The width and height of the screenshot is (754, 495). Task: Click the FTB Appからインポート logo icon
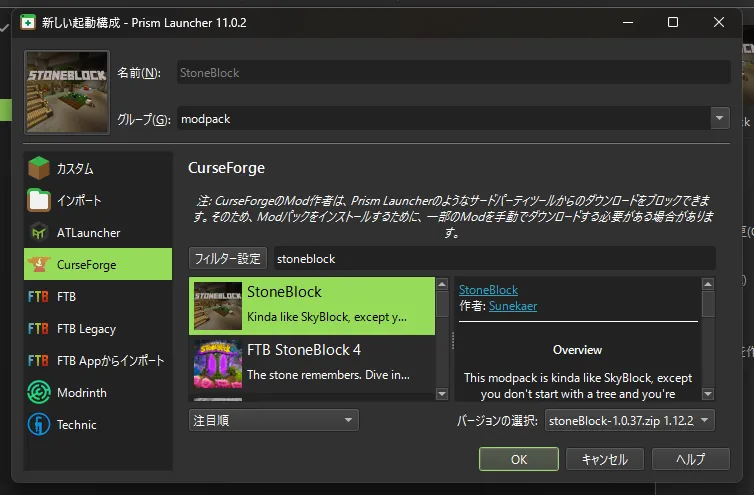pos(38,360)
